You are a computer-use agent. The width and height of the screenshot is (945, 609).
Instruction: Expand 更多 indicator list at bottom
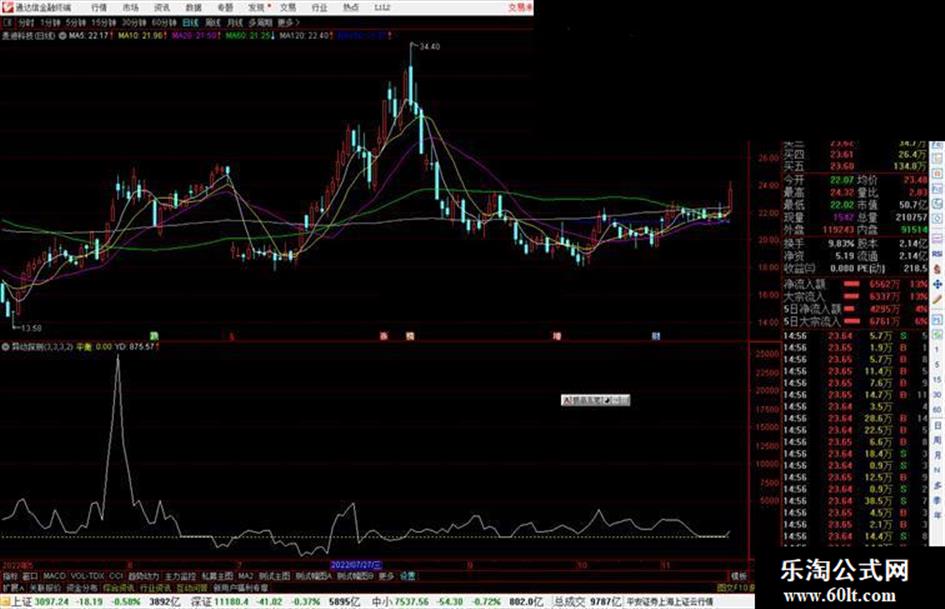[386, 576]
